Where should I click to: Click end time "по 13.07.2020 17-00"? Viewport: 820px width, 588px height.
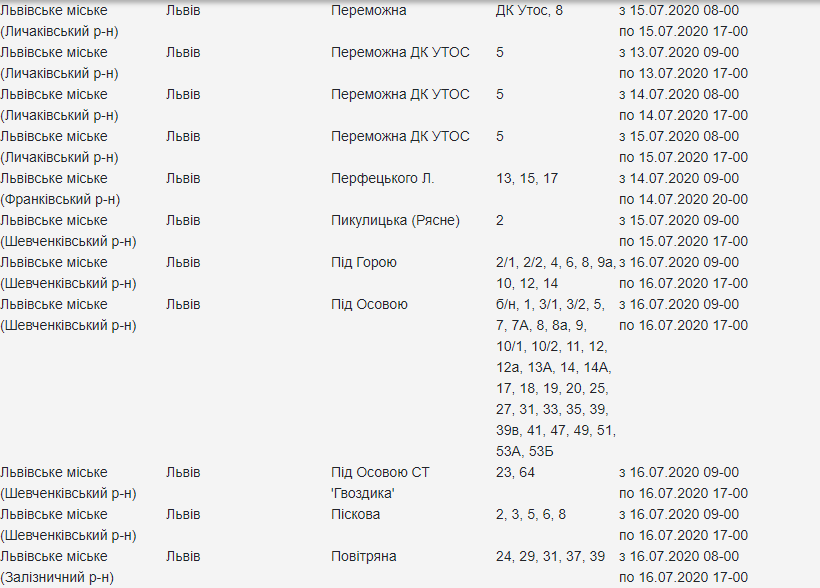[683, 73]
